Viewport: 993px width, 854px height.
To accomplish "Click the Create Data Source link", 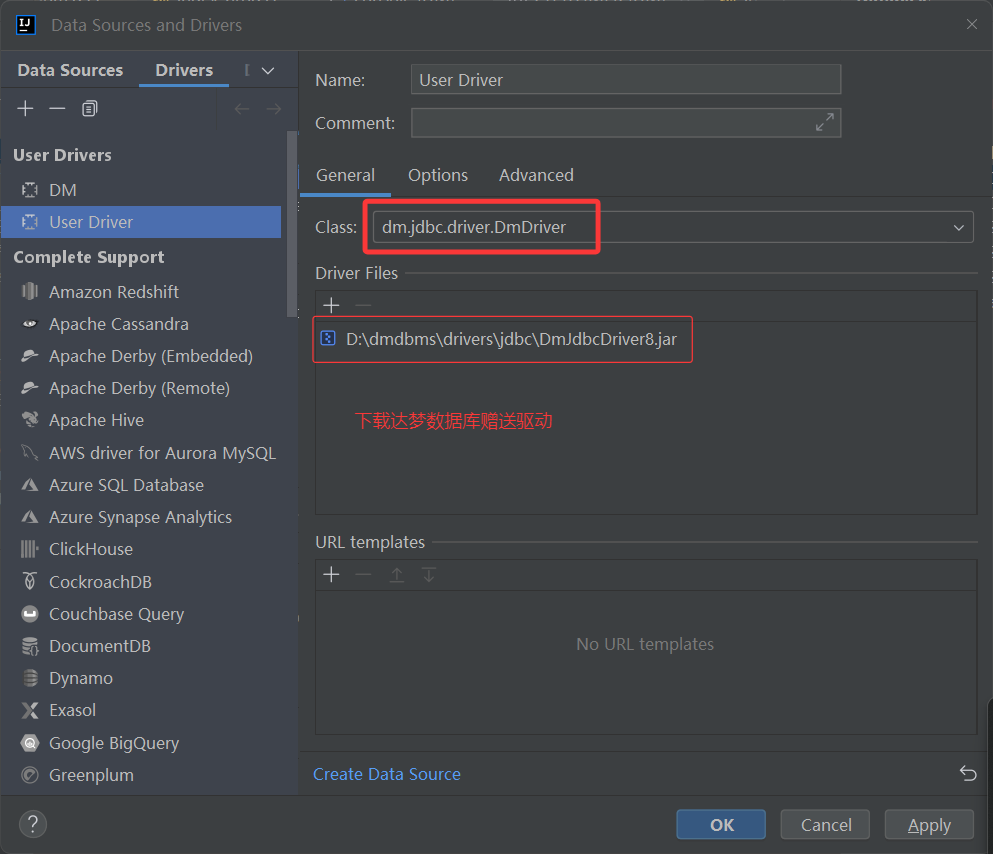I will [x=387, y=774].
